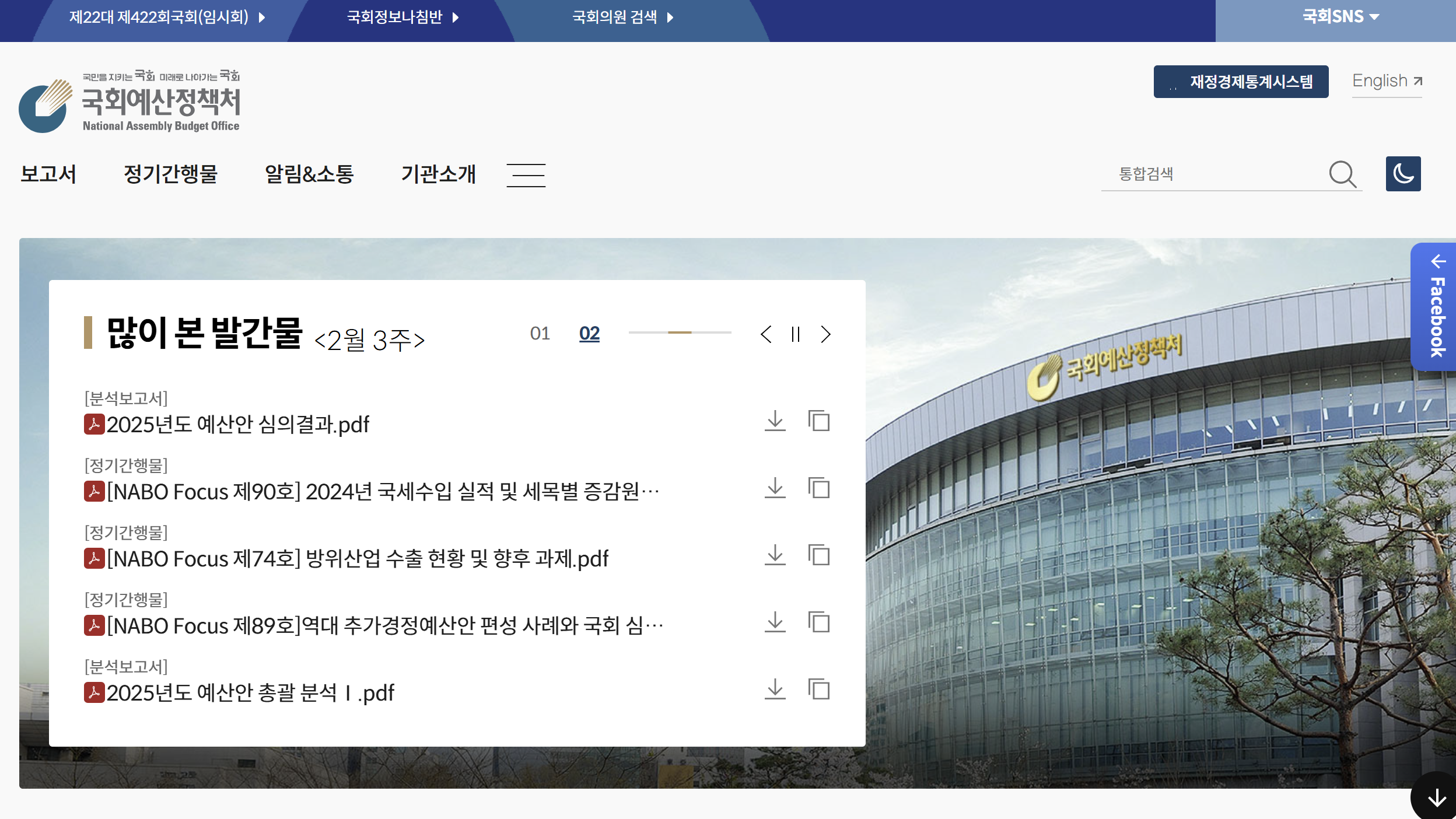Download the 2025년도 예산안 총괄 분석 Ⅰ PDF
Screen dimensions: 1456x819
(776, 690)
